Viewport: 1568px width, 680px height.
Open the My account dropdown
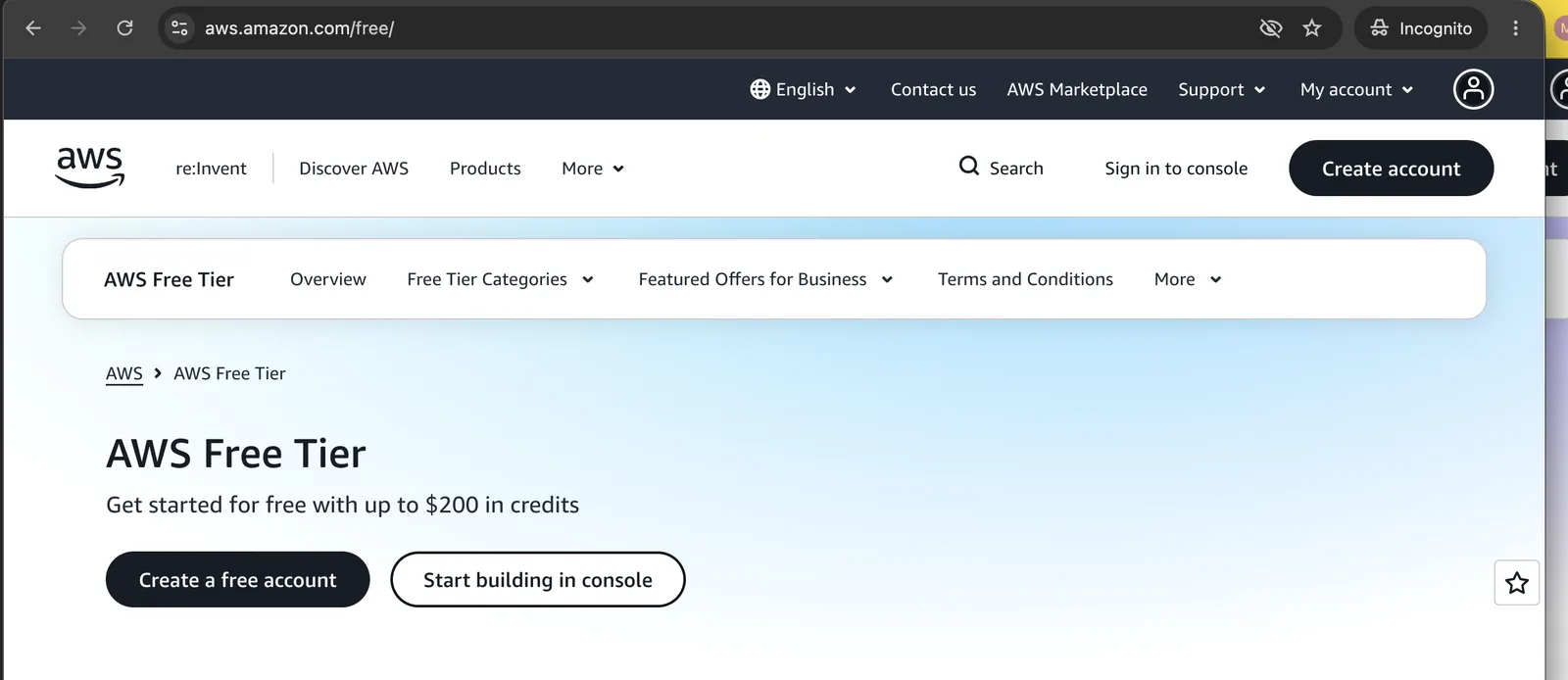point(1357,89)
